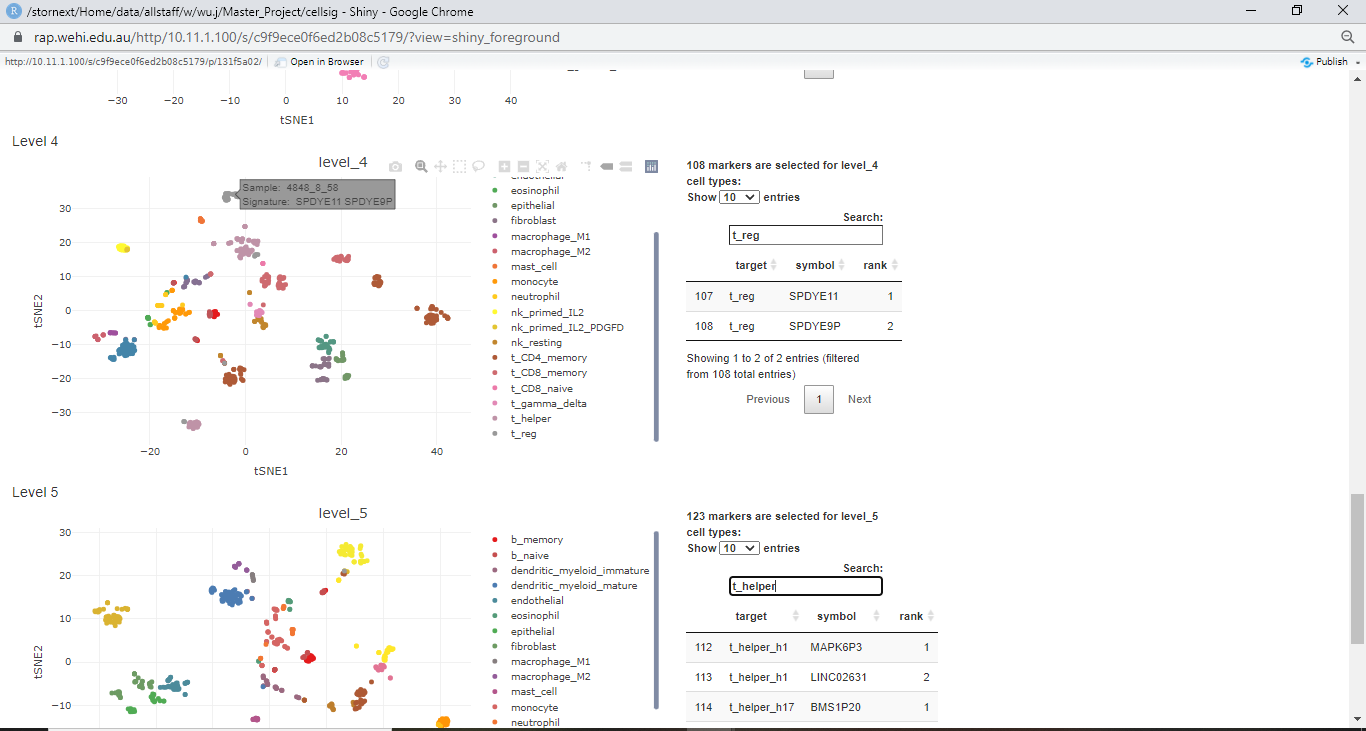Viewport: 1366px width, 731px height.
Task: Zoom in on the level_4 plot
Action: [x=504, y=166]
